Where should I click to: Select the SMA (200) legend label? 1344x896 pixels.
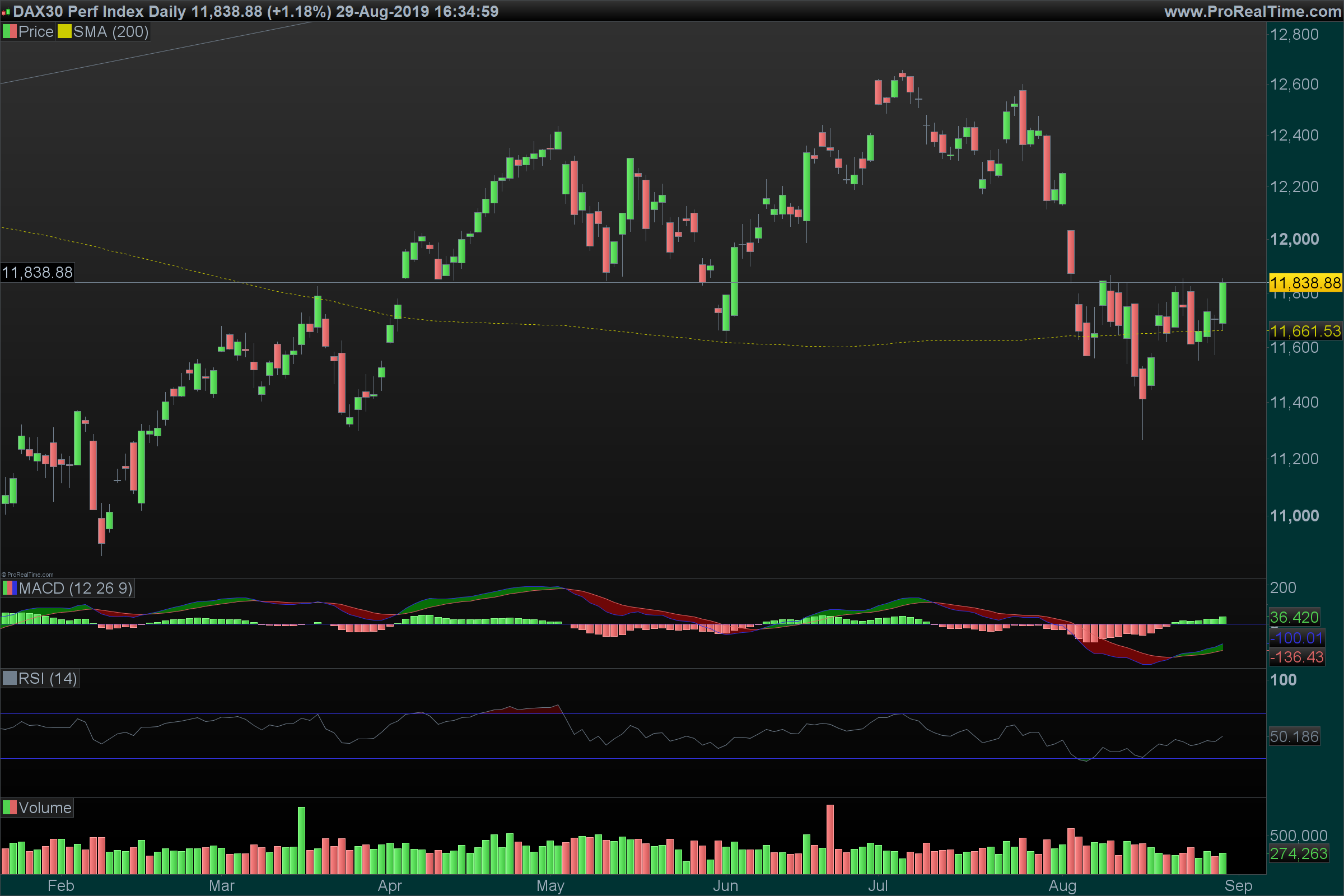coord(111,31)
